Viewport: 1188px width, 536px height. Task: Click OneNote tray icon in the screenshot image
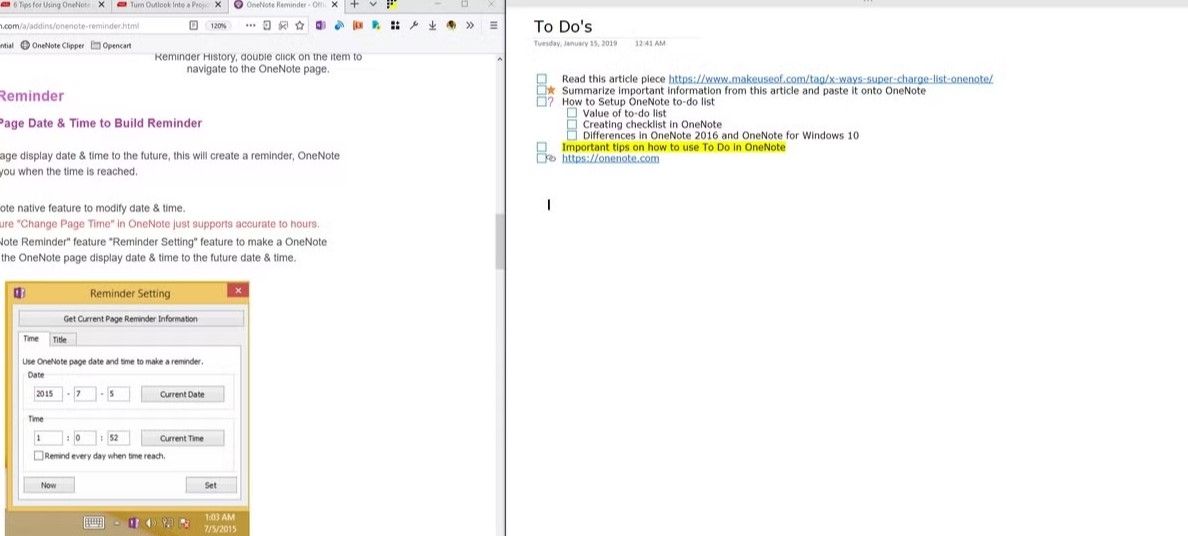click(133, 522)
